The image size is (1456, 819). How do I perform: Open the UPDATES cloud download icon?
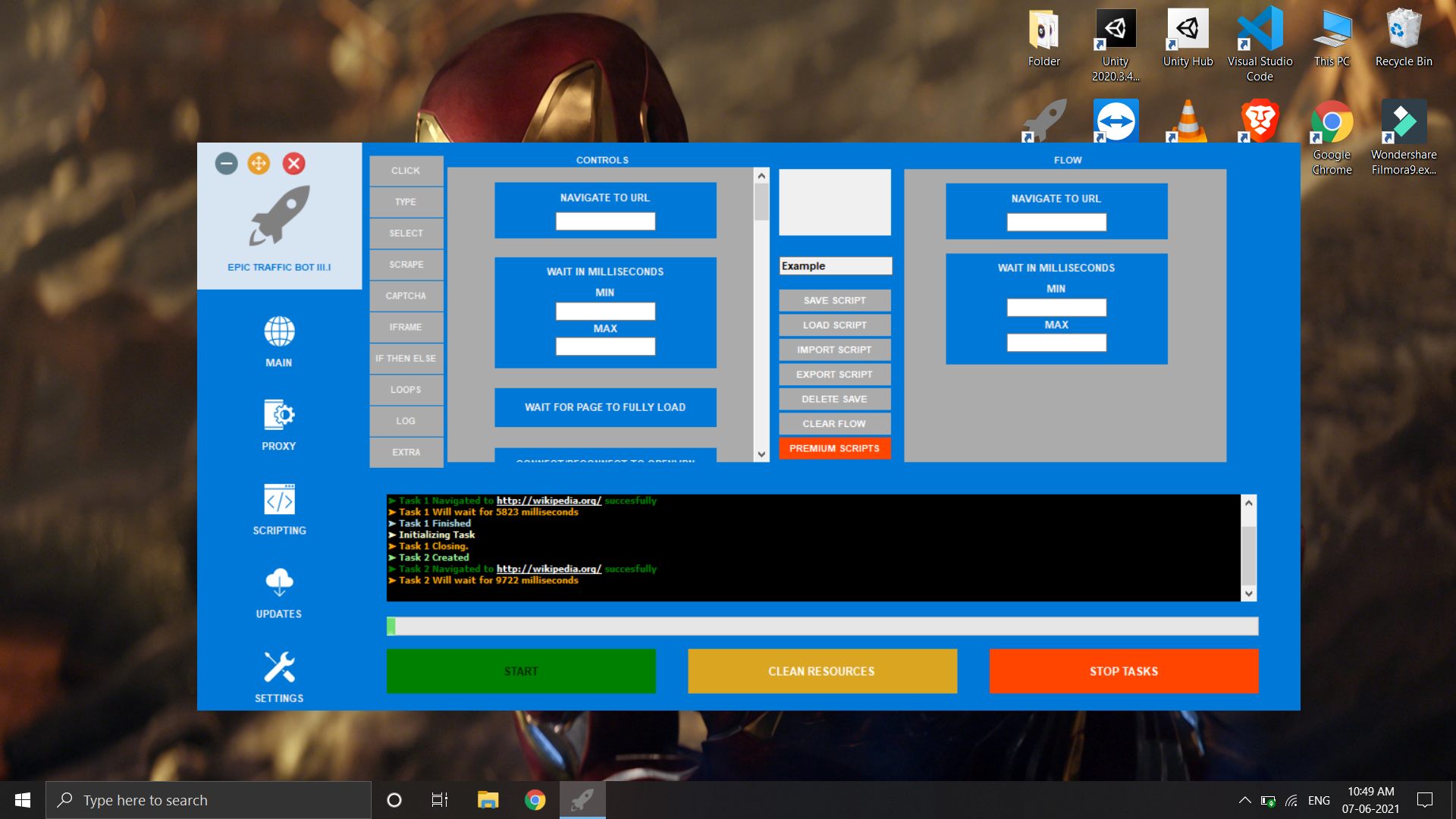tap(279, 583)
